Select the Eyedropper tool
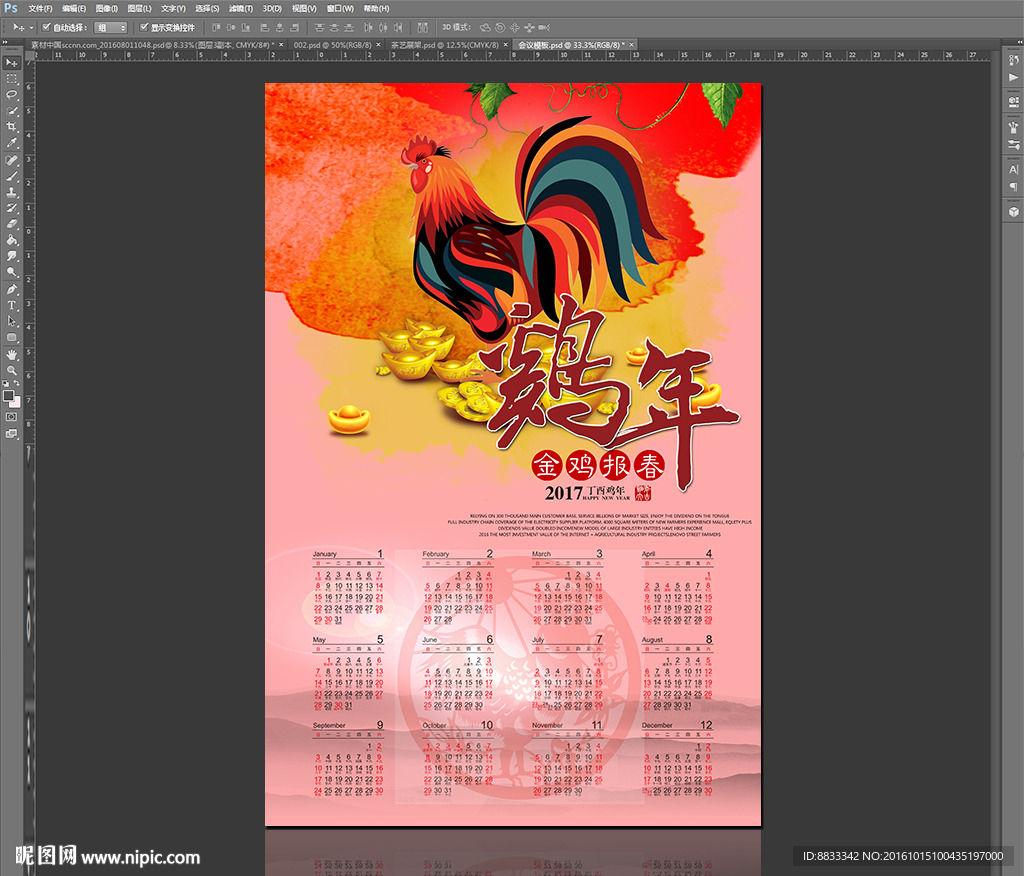Viewport: 1024px width, 876px height. coord(12,143)
